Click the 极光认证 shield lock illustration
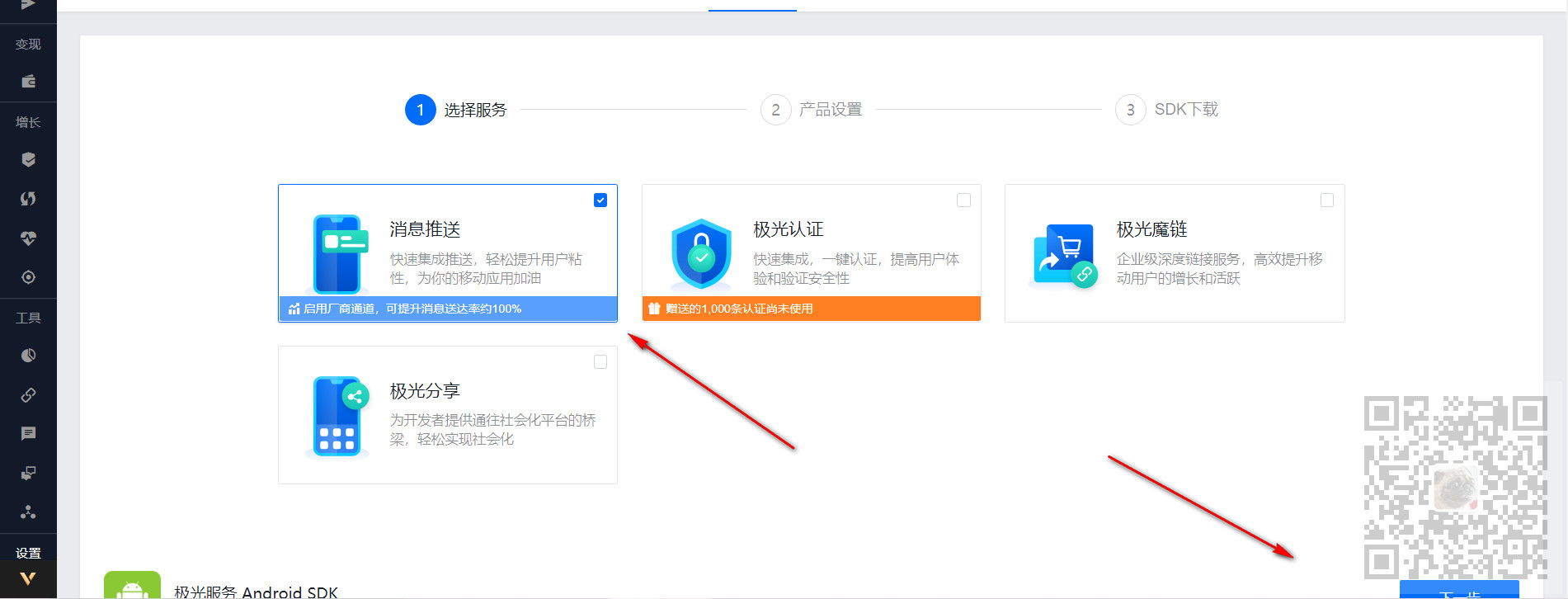 (x=701, y=253)
